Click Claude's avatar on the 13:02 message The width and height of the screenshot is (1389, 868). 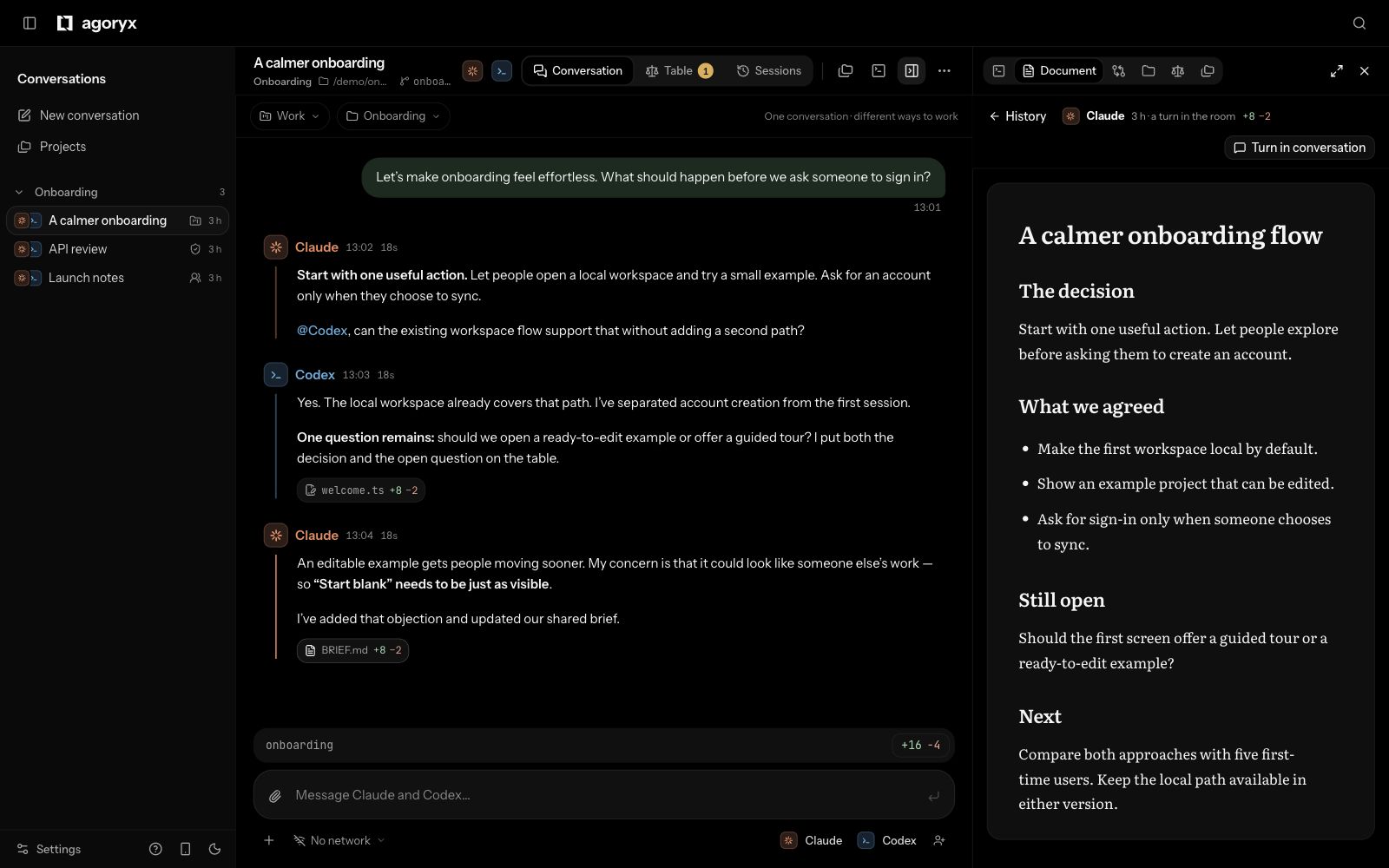(276, 247)
